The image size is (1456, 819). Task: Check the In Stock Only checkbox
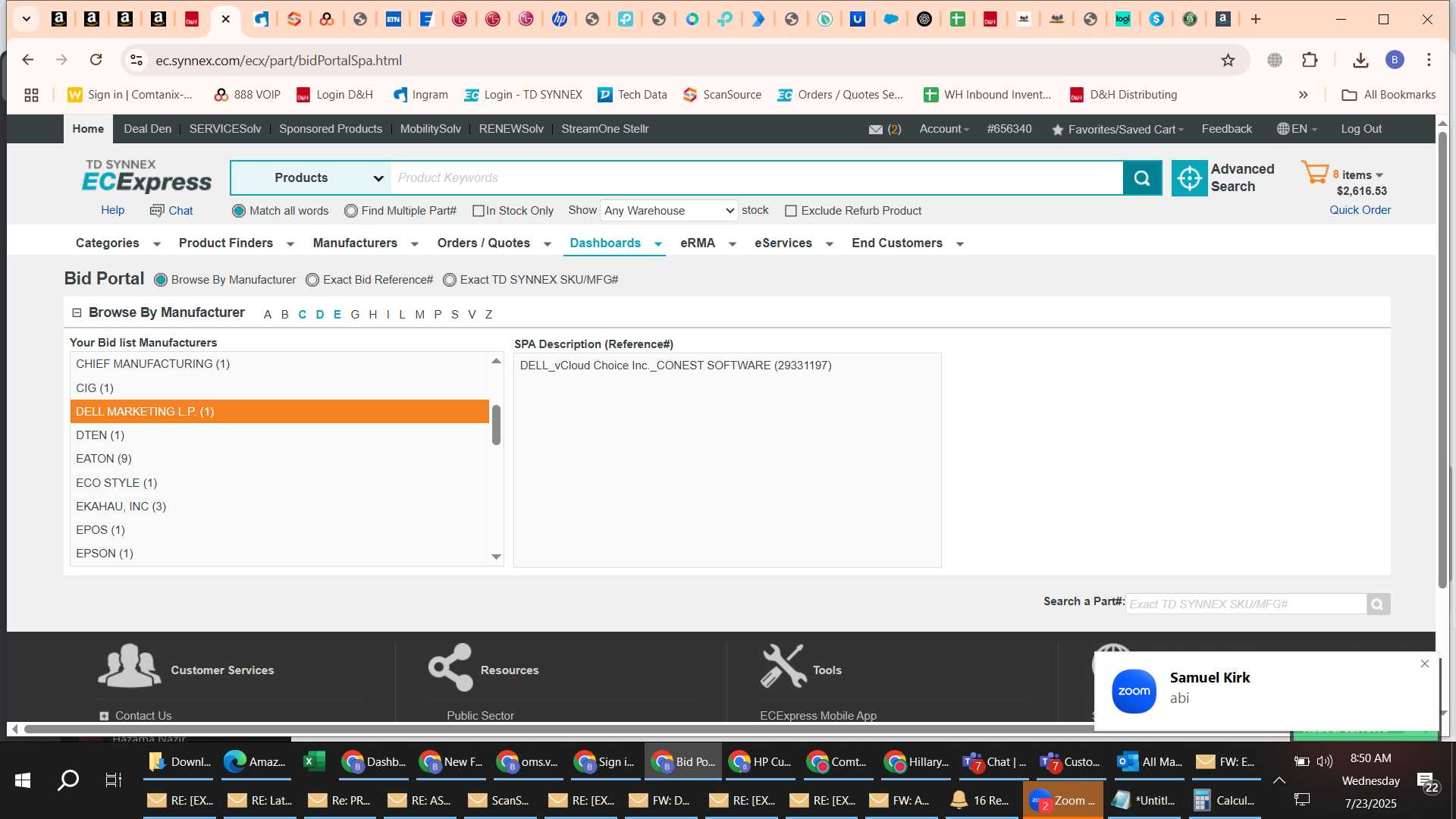pyautogui.click(x=478, y=211)
